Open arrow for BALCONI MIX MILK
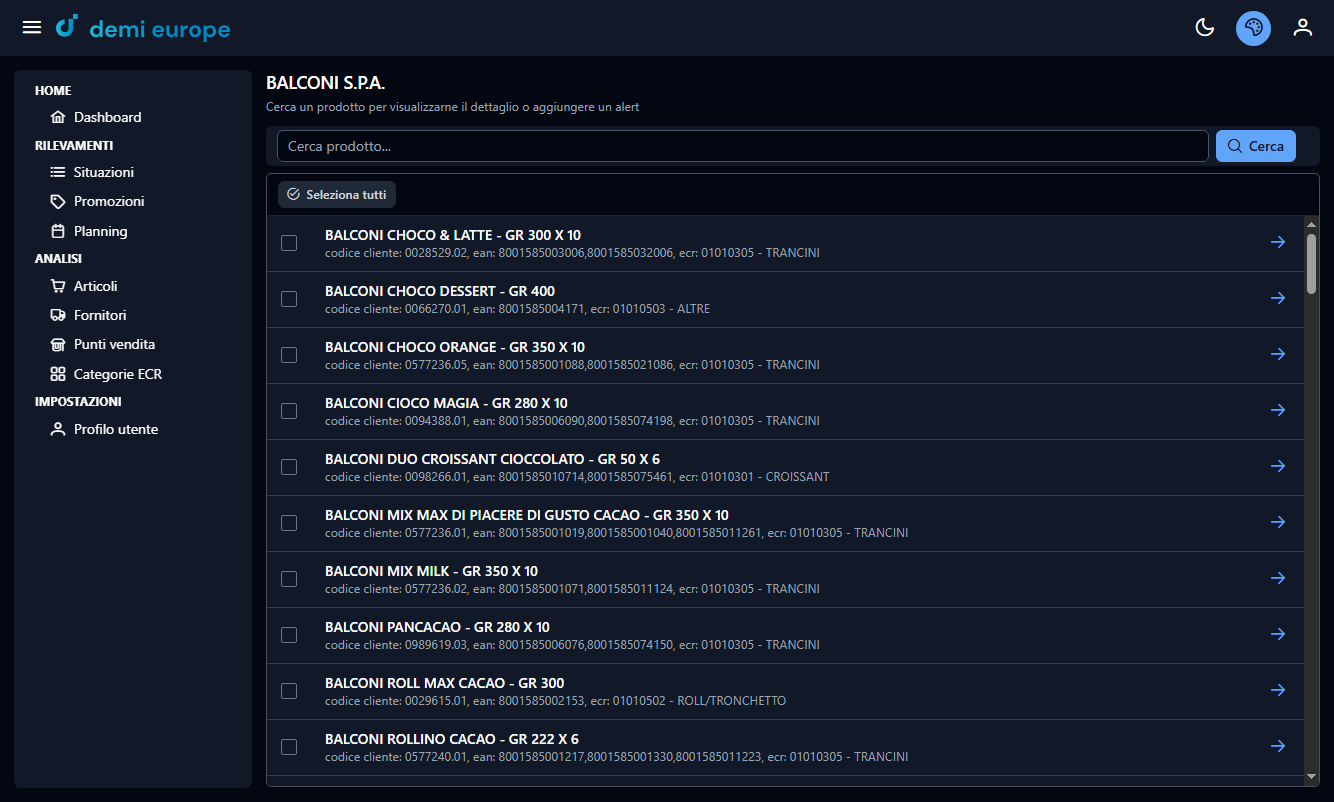This screenshot has width=1334, height=802. [x=1277, y=578]
